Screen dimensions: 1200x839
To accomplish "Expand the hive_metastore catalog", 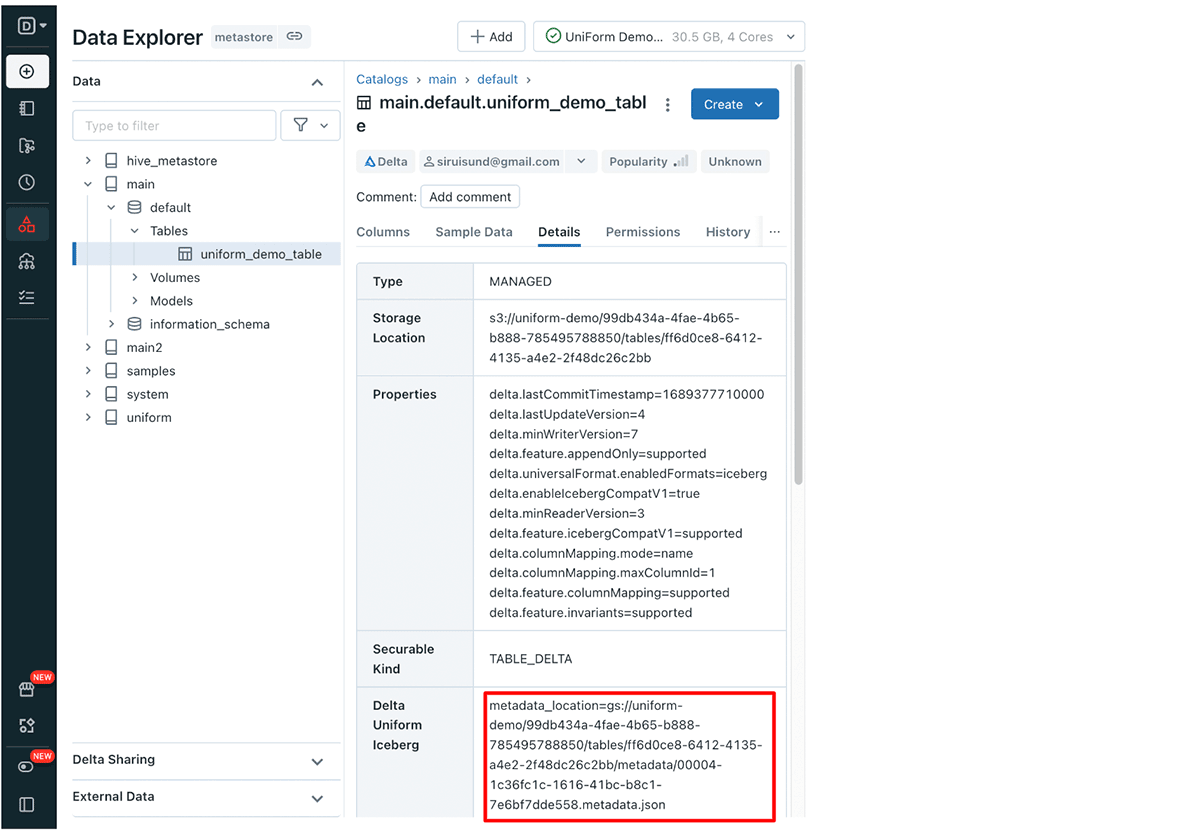I will click(88, 161).
